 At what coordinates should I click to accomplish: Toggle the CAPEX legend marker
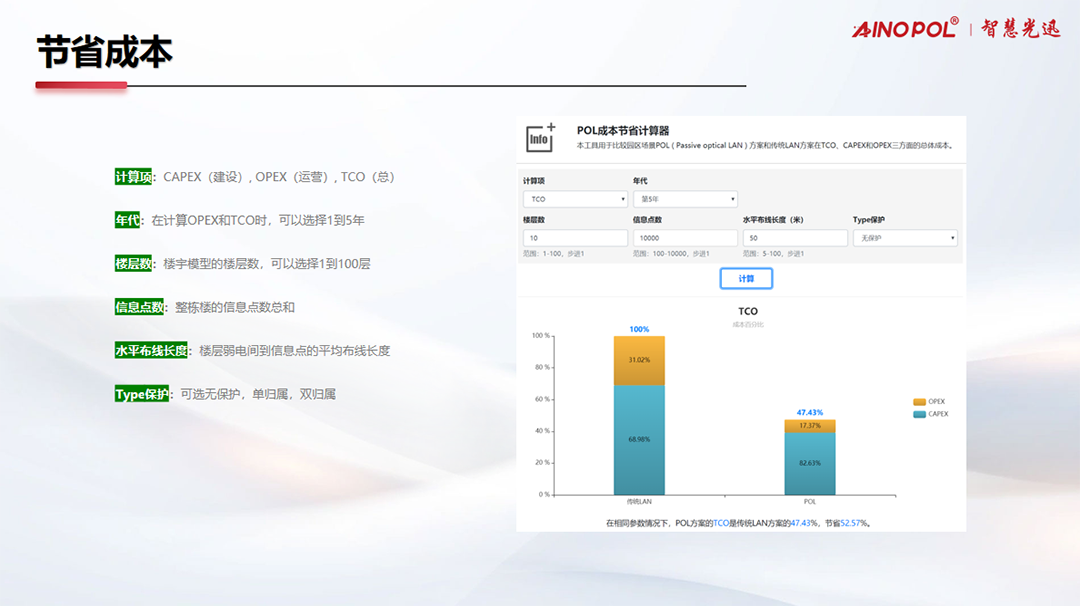tap(919, 413)
